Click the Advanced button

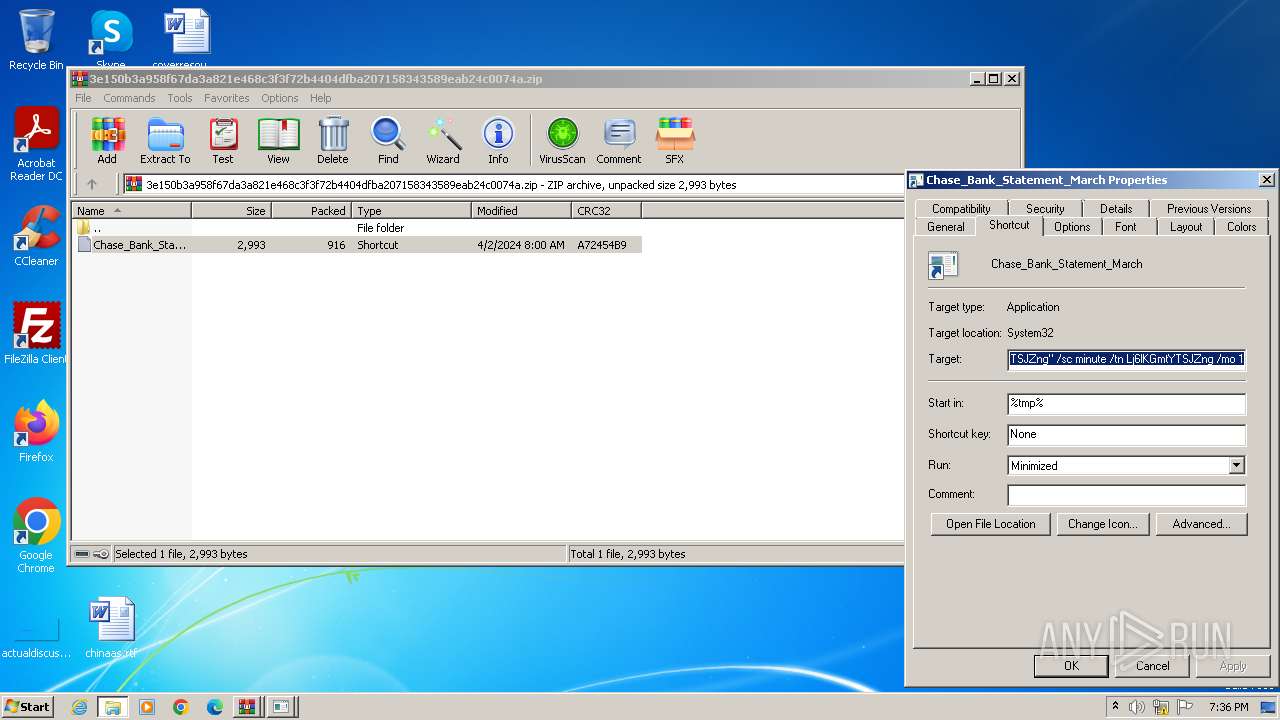pos(1201,524)
